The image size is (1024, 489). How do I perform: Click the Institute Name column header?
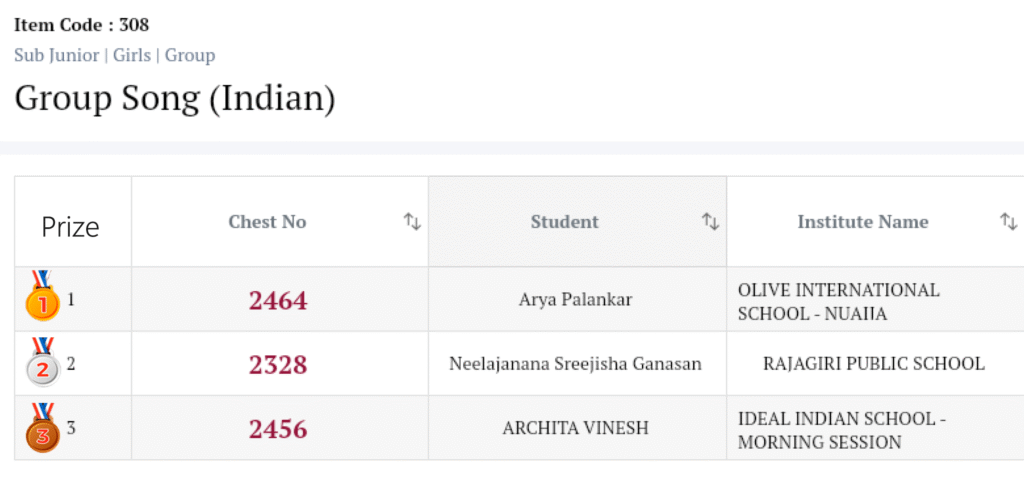coord(862,222)
